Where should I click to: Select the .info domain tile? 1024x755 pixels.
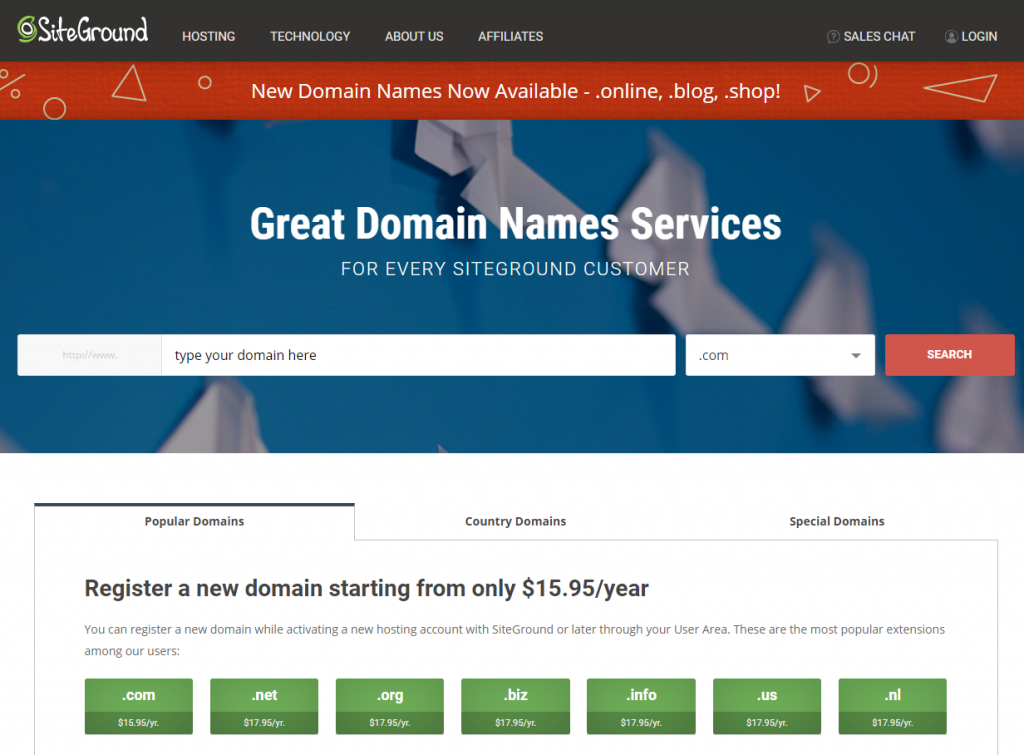pos(641,706)
